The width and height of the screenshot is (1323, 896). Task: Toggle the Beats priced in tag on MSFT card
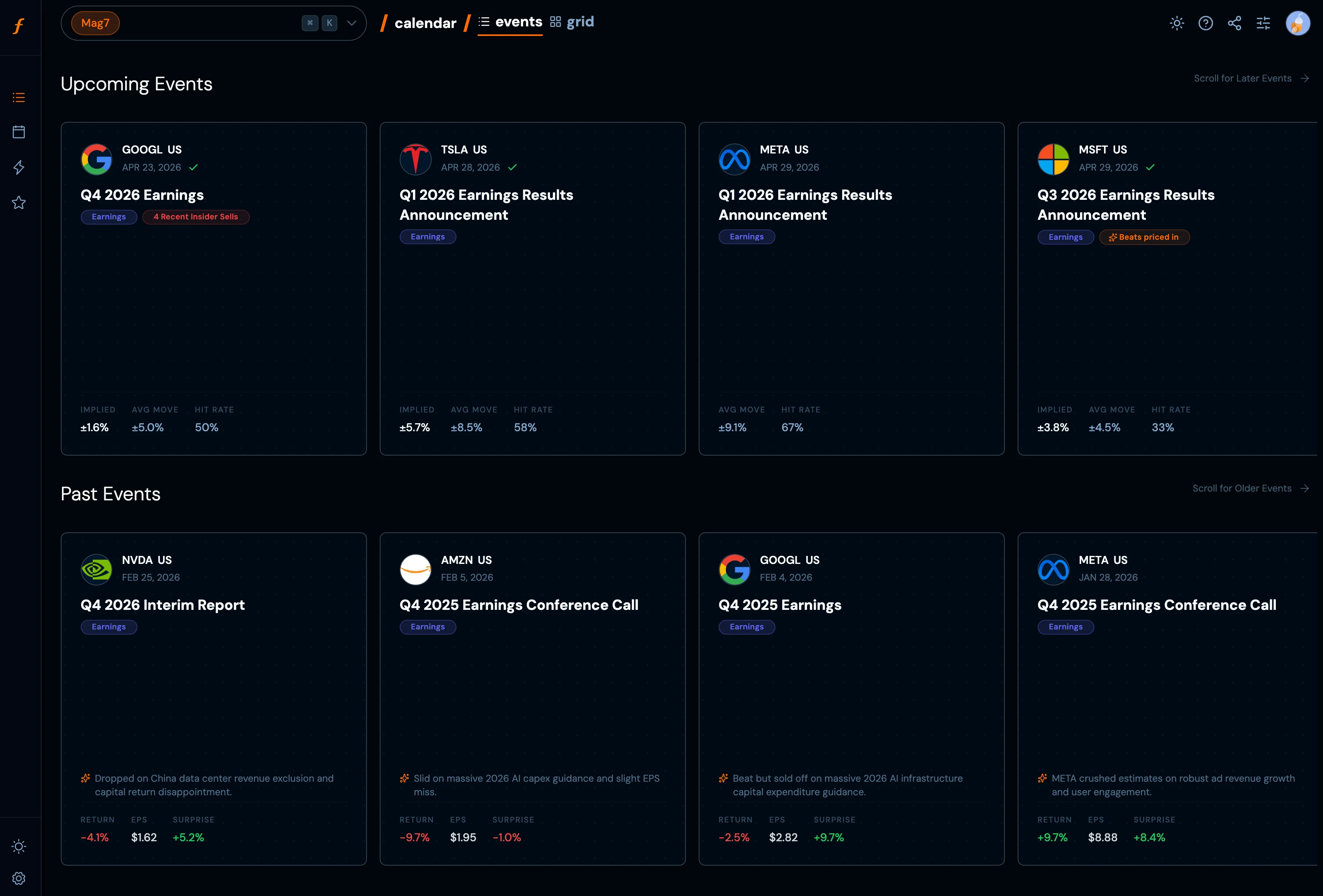point(1145,237)
